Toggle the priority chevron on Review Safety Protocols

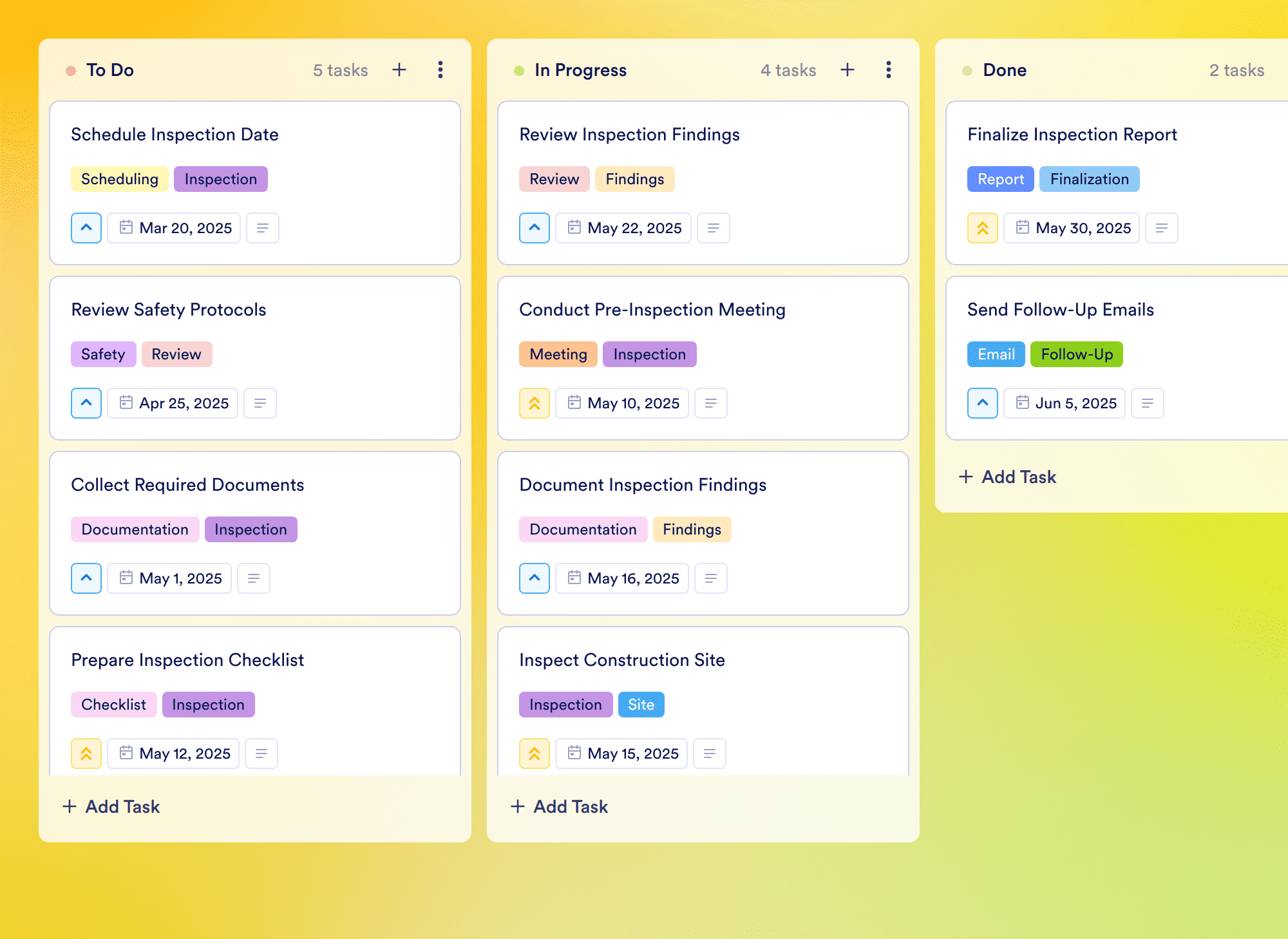pos(86,403)
